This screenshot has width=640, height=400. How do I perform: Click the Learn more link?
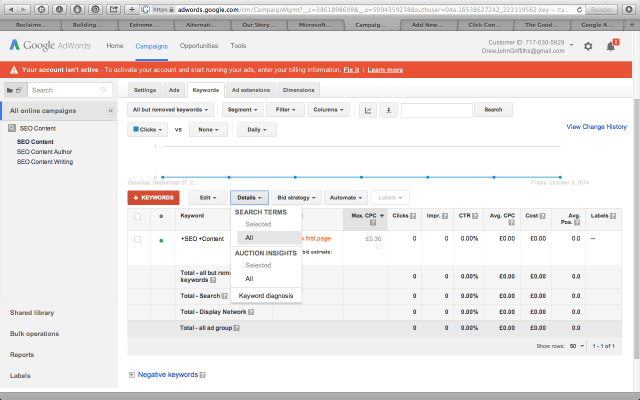click(385, 70)
